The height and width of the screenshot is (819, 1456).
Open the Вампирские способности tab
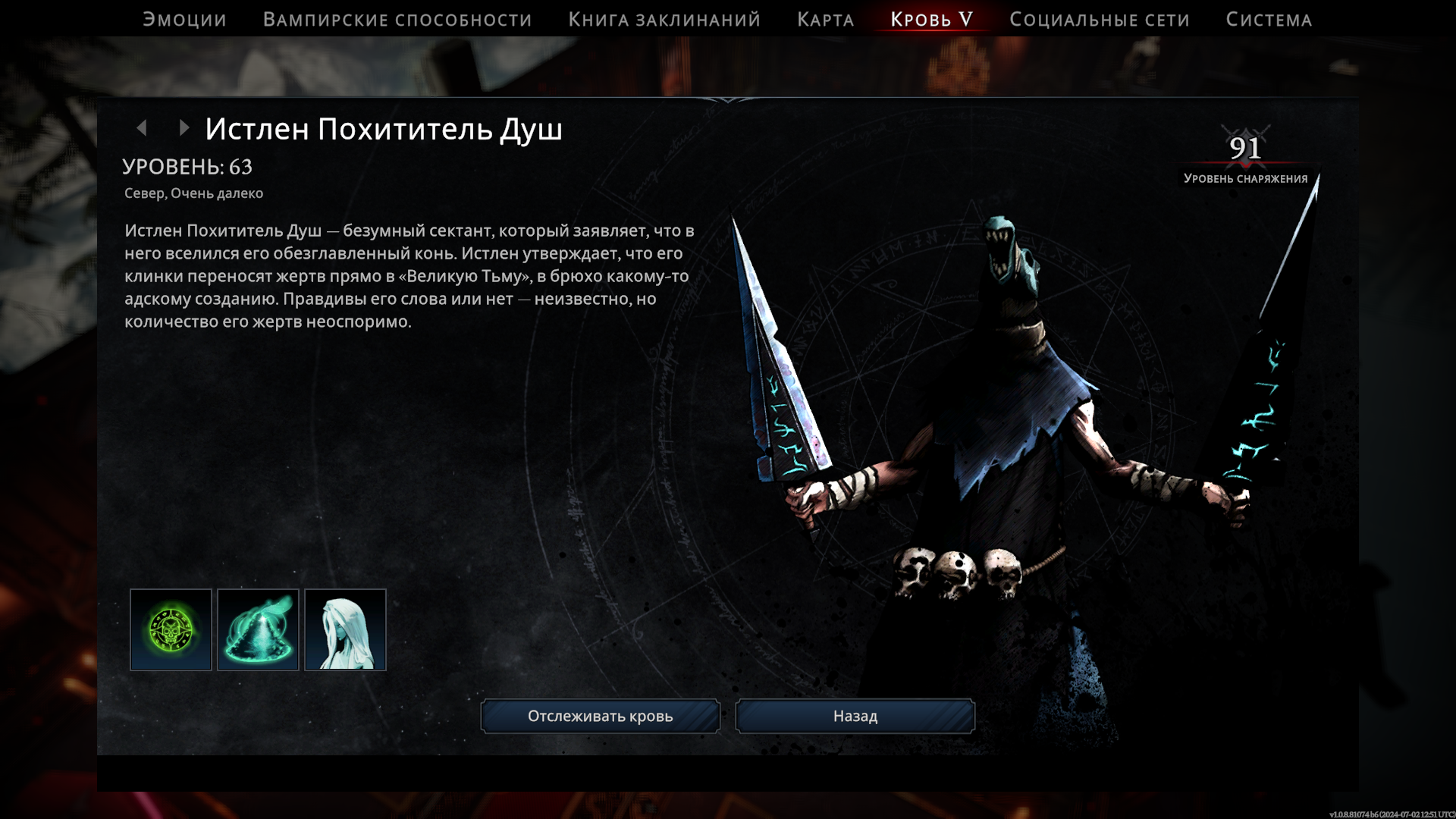(x=397, y=20)
